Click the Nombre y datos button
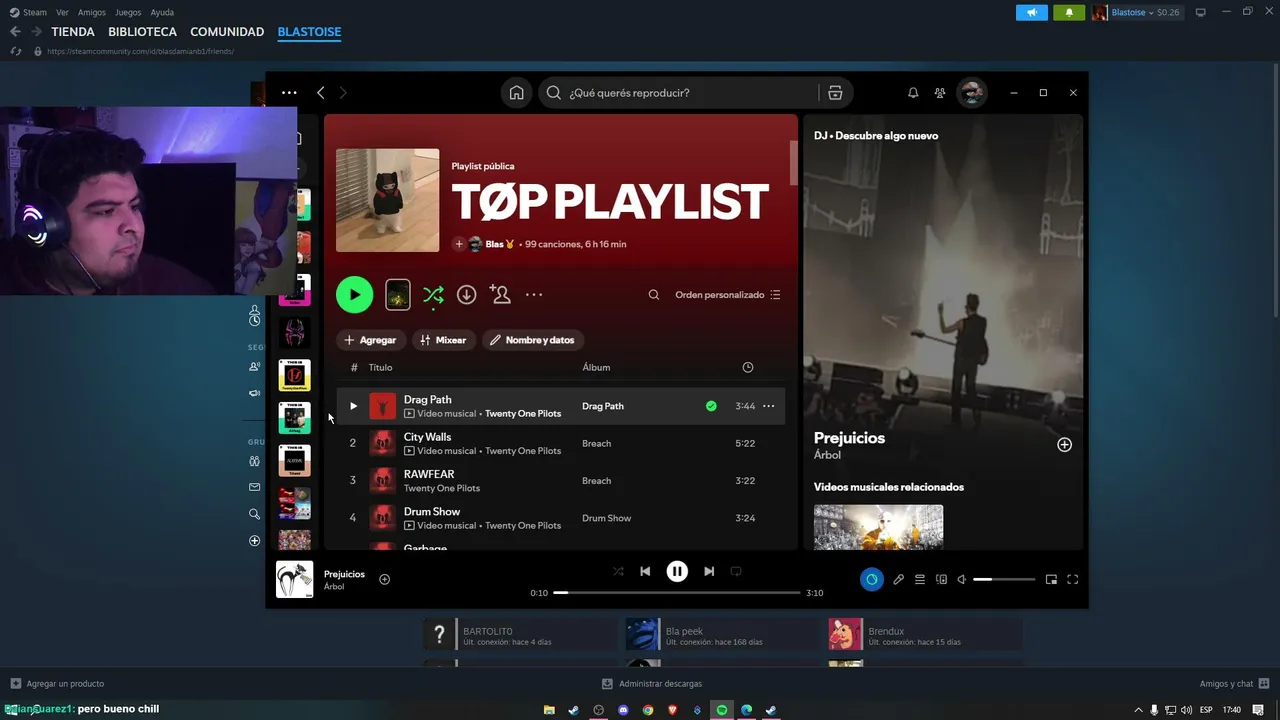This screenshot has height=720, width=1280. [x=533, y=340]
